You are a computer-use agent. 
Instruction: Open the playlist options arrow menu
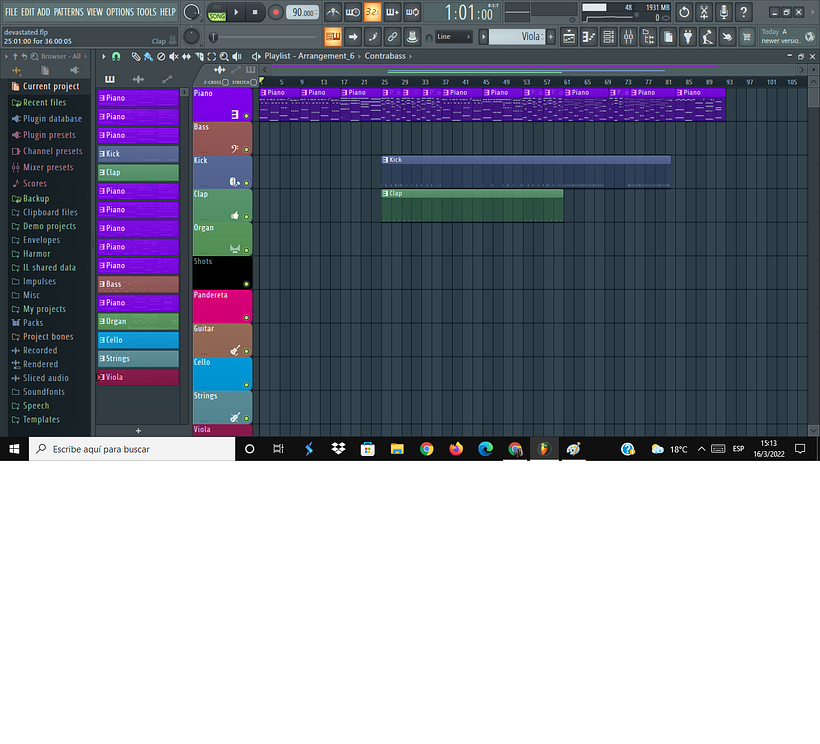tap(104, 56)
